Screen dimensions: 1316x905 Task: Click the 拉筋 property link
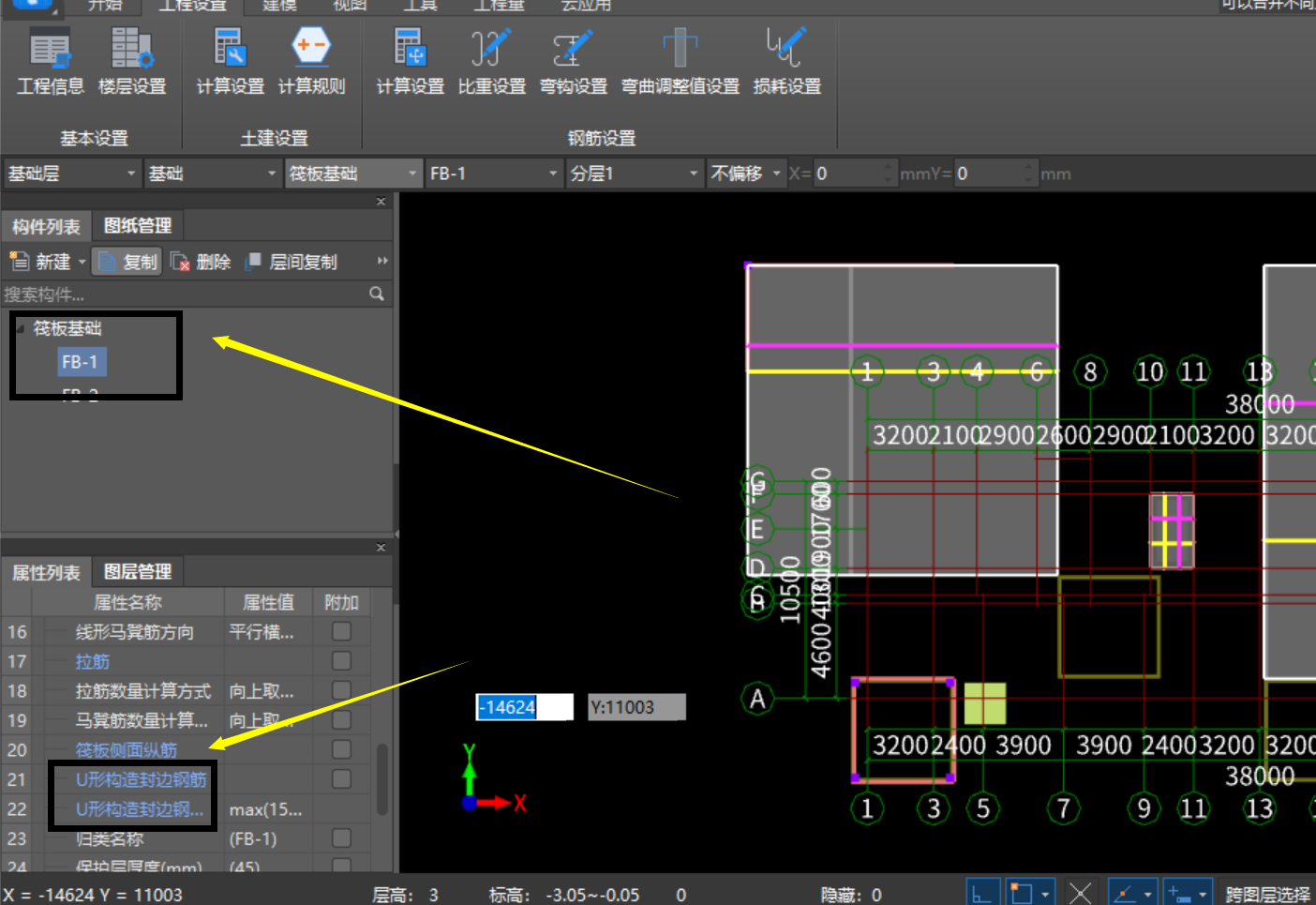92,661
